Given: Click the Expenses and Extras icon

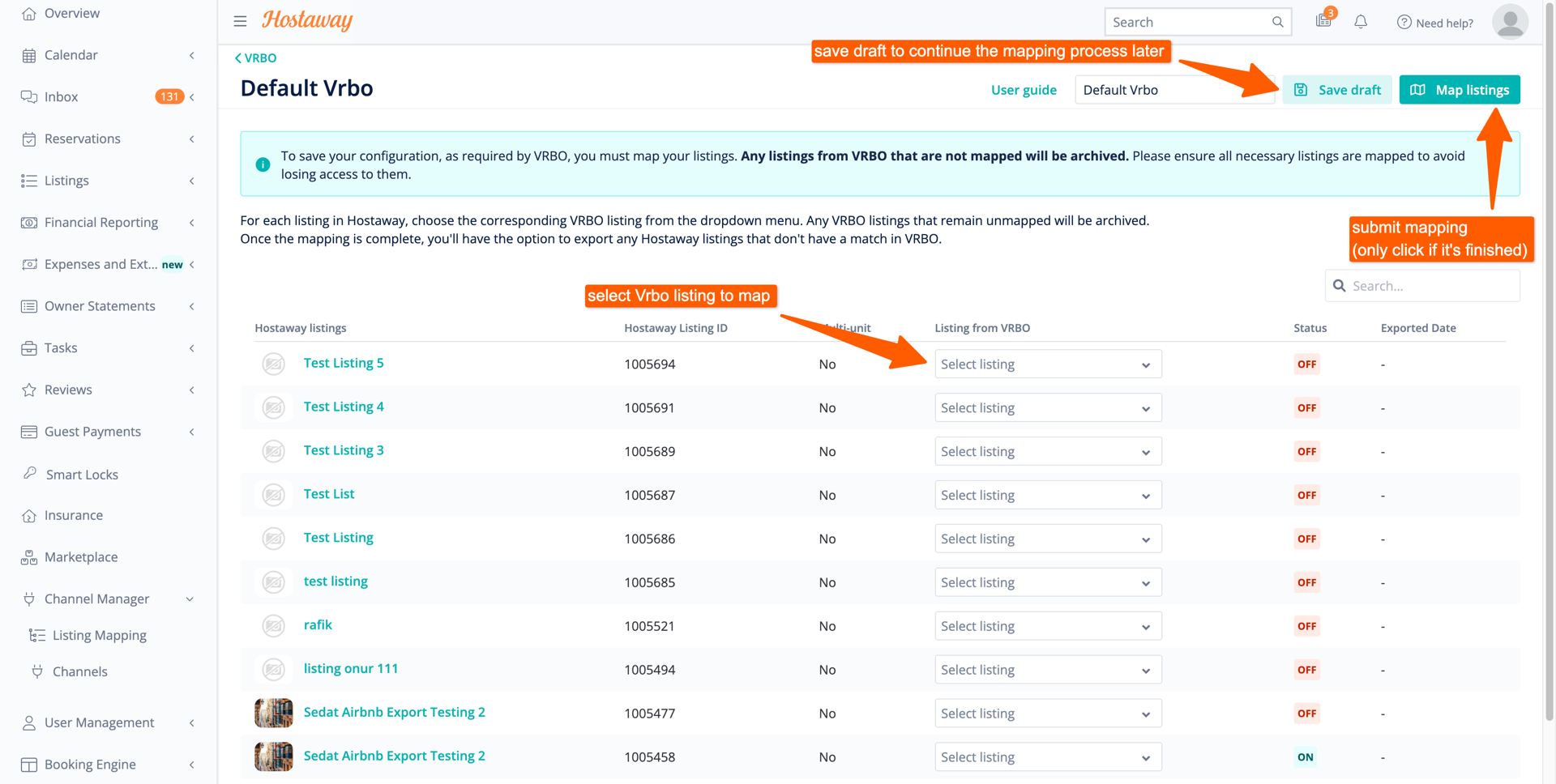Looking at the screenshot, I should pos(29,265).
